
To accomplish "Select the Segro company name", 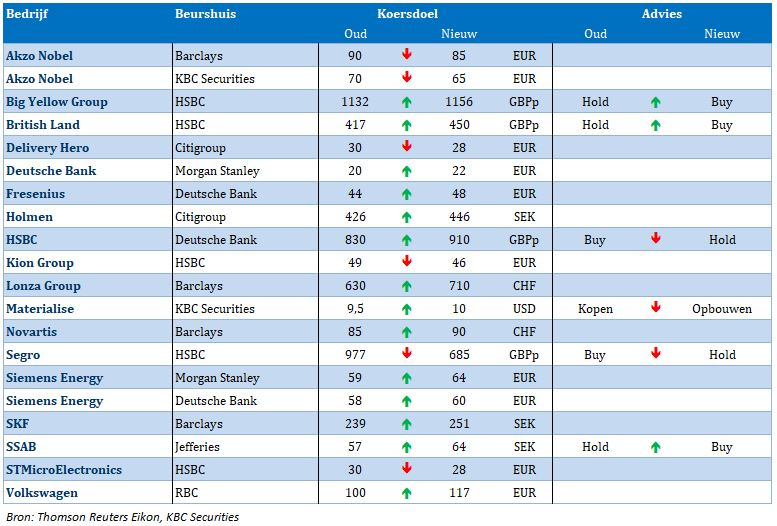I will tap(23, 355).
